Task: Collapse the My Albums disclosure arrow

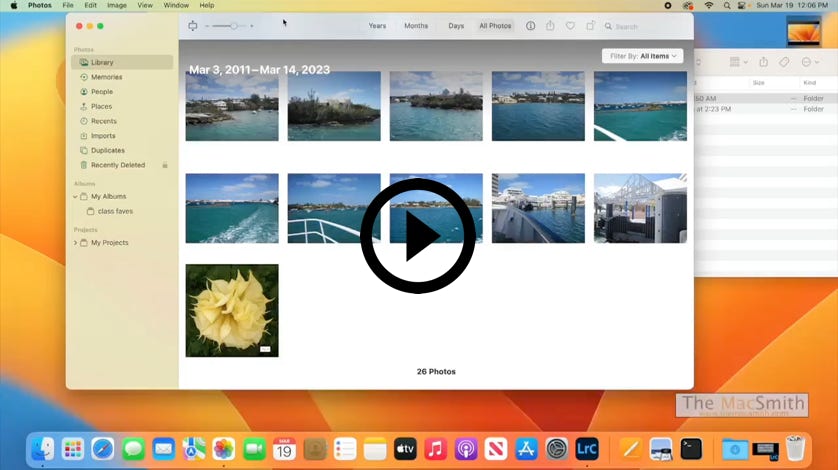Action: point(75,197)
